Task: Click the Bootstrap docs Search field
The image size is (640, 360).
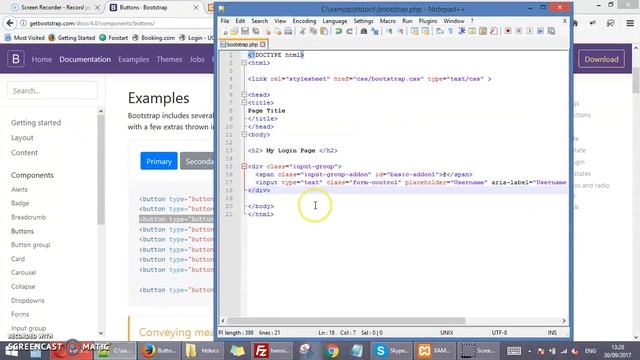Action: (52, 90)
